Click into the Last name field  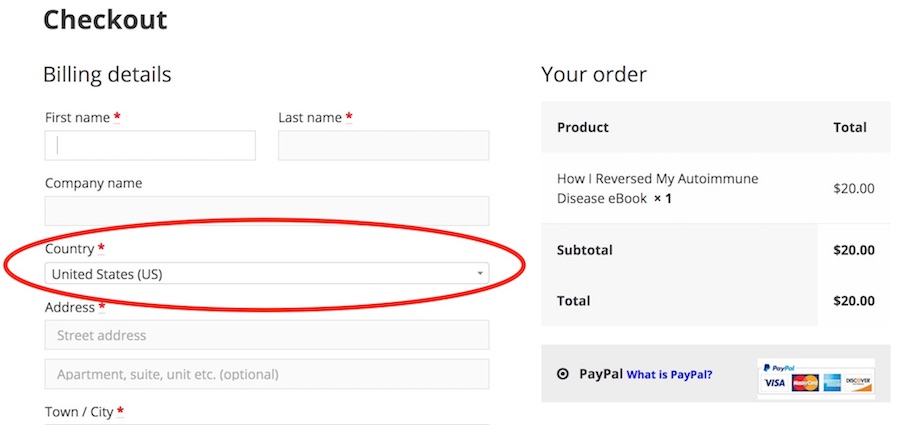[x=383, y=146]
